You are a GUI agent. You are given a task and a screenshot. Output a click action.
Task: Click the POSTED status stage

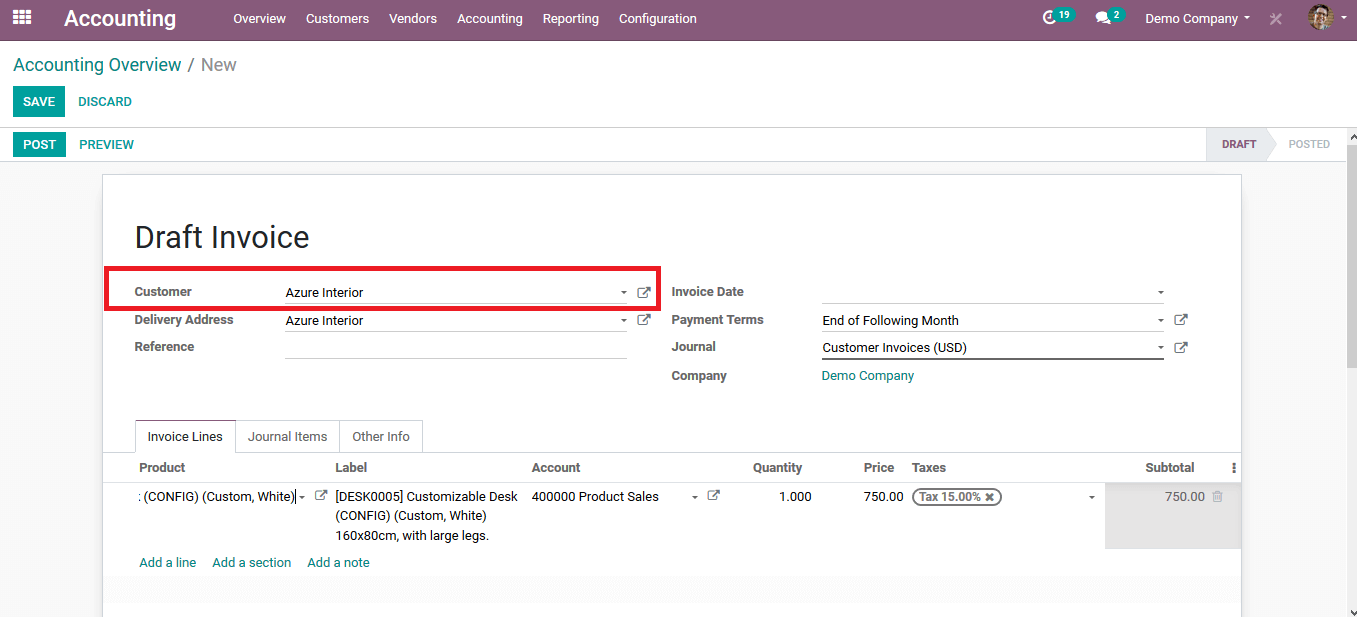[x=1309, y=145]
